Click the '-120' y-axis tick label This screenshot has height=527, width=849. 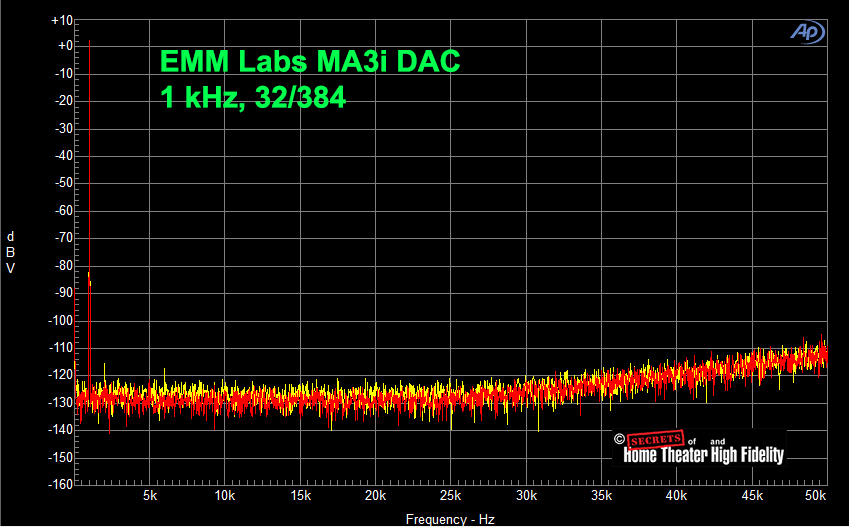pos(61,374)
